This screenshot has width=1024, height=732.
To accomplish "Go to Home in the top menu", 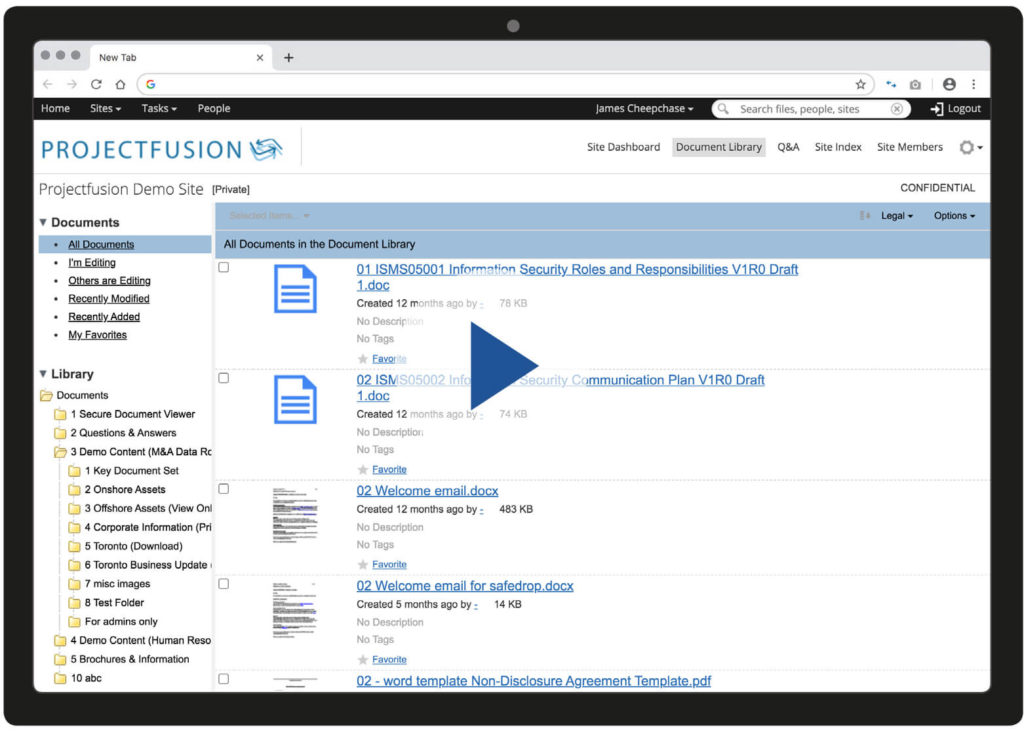I will pyautogui.click(x=56, y=108).
